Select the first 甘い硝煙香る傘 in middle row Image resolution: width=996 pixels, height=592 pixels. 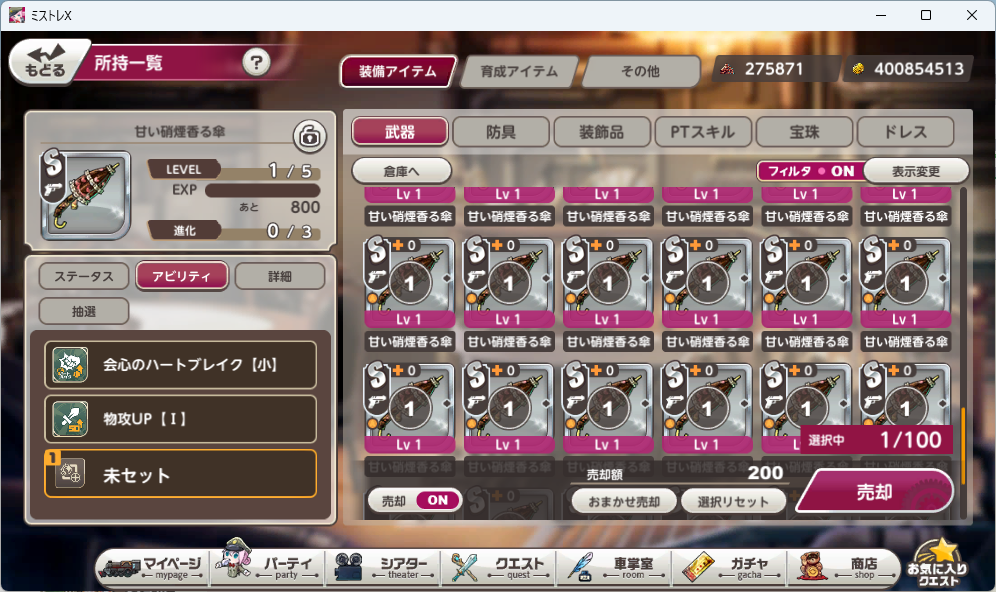coord(410,283)
